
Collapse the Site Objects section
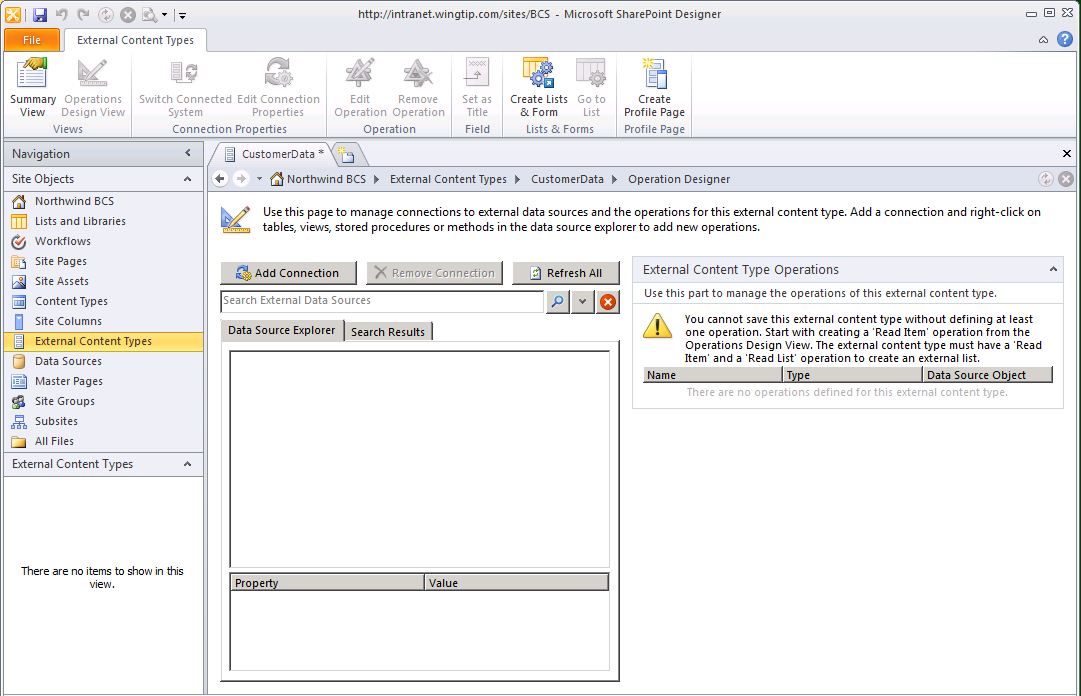188,178
